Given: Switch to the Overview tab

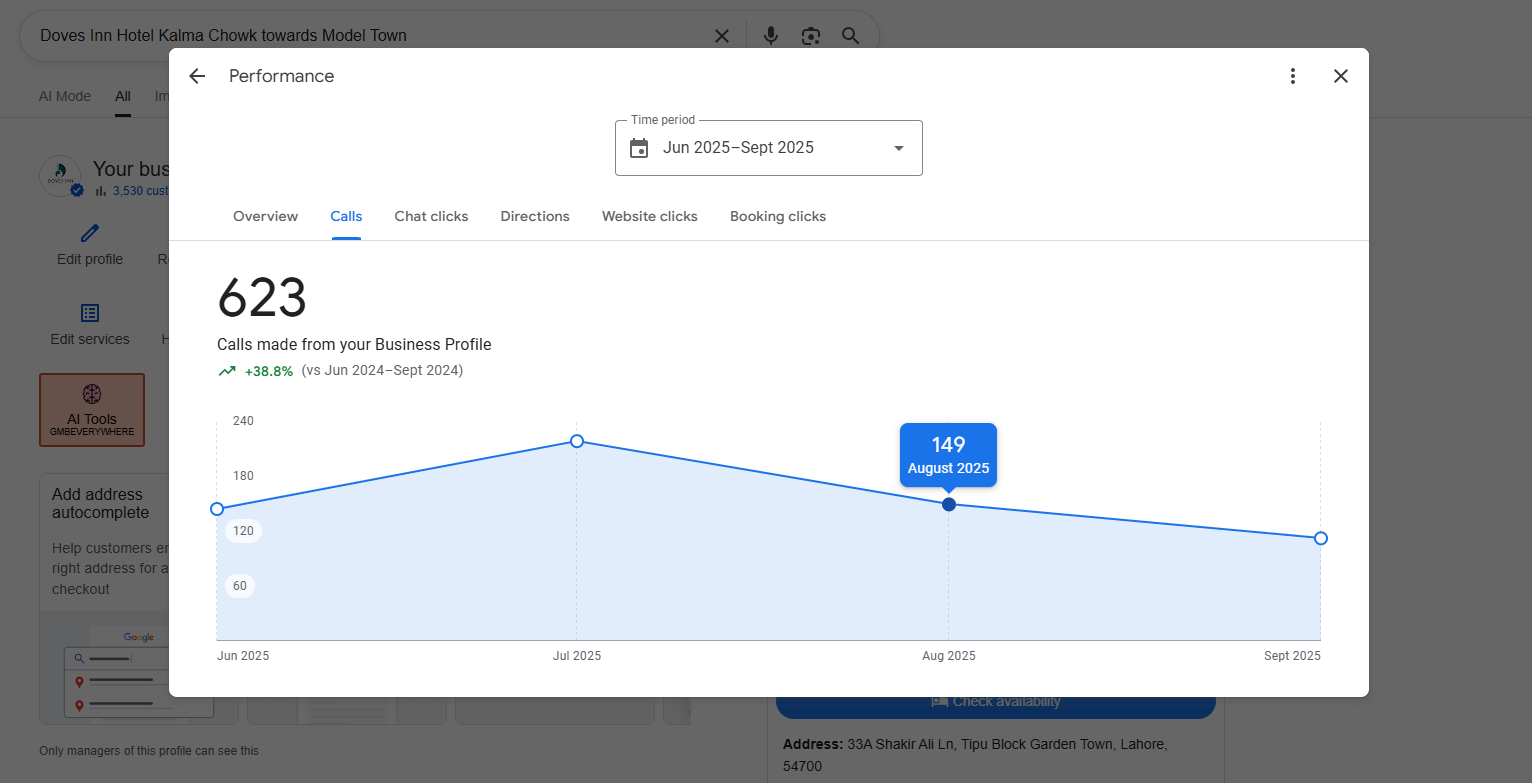Looking at the screenshot, I should (265, 216).
